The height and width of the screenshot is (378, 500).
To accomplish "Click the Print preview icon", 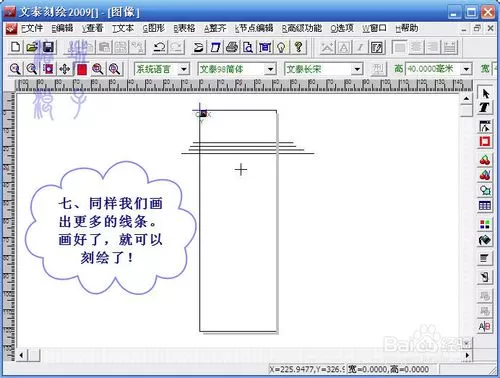I will coord(248,47).
